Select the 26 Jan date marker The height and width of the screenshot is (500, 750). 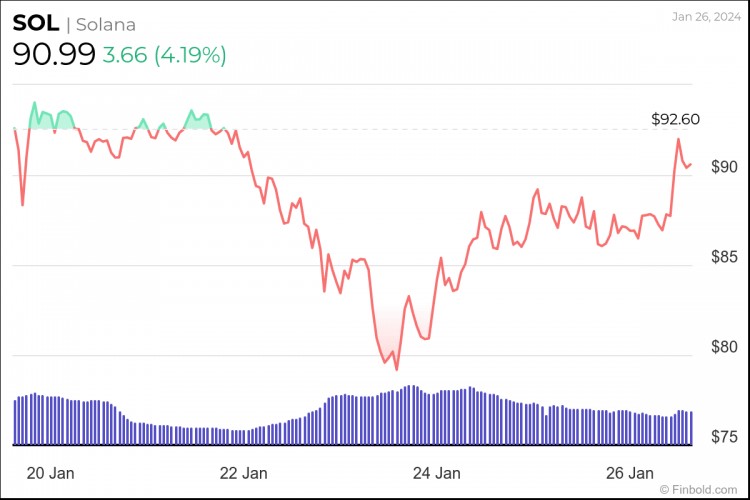[632, 472]
